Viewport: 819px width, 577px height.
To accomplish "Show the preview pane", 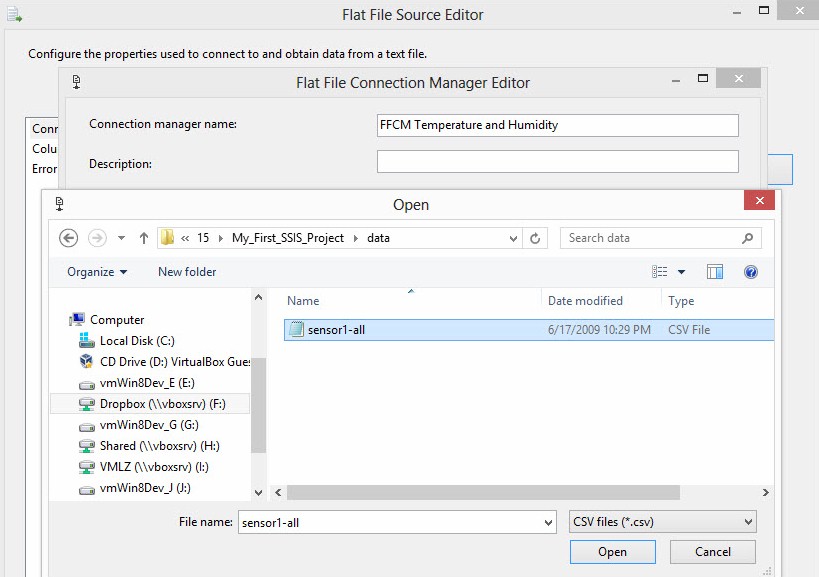I will [715, 272].
